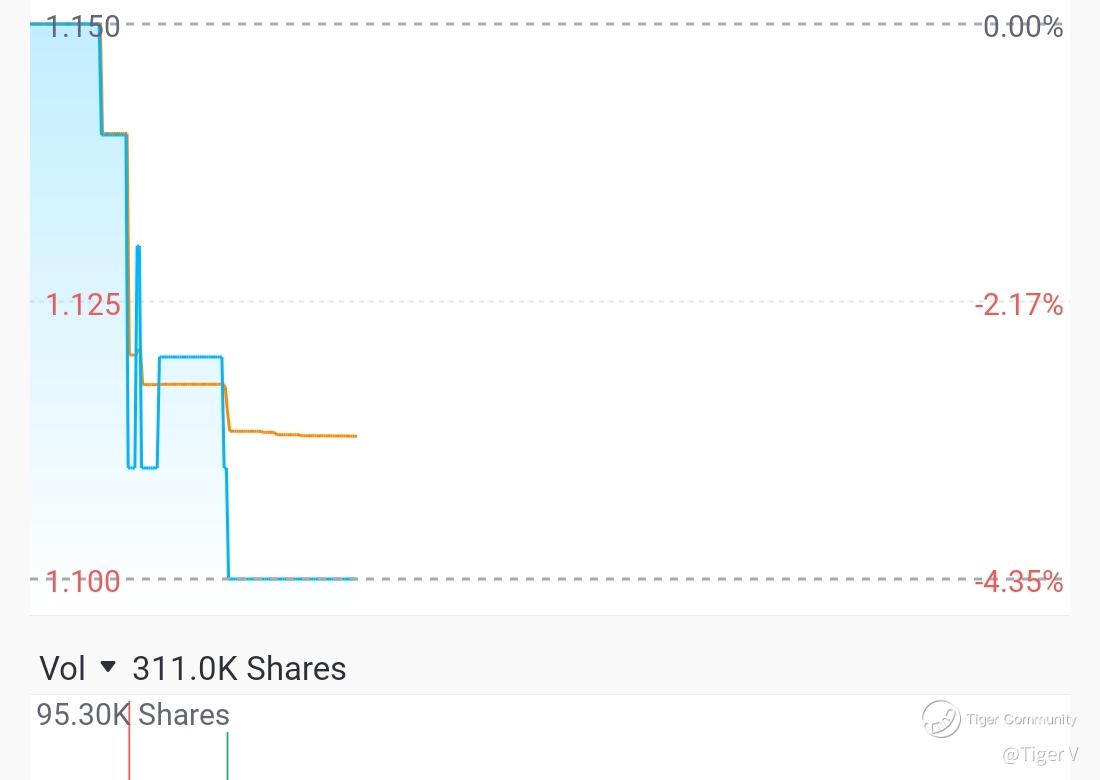Click the green volume bar

227,756
